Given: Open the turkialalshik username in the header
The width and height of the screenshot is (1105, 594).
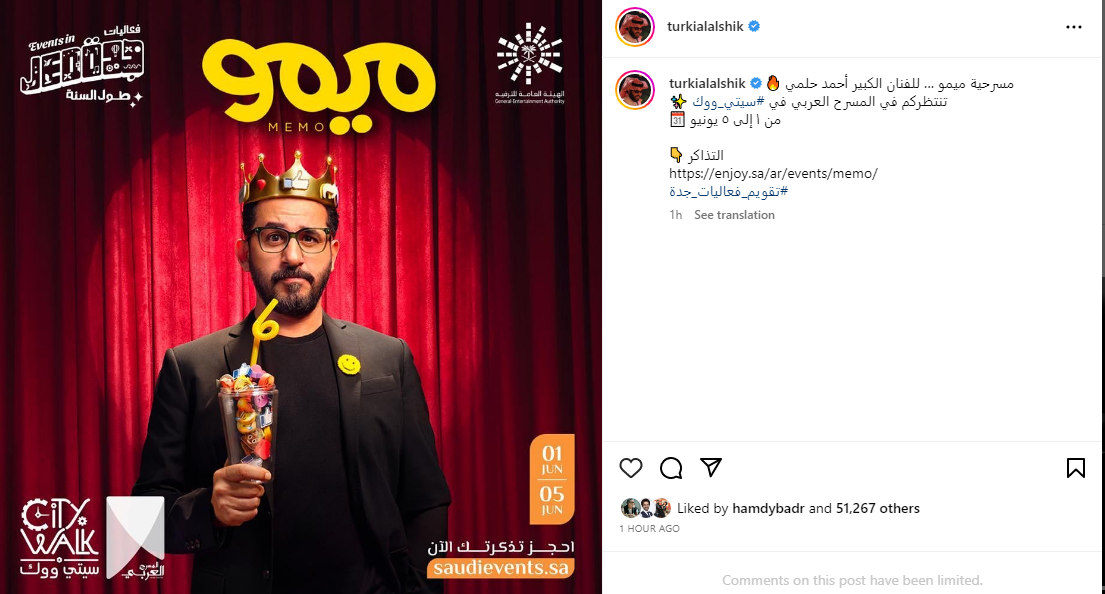Looking at the screenshot, I should [x=705, y=26].
